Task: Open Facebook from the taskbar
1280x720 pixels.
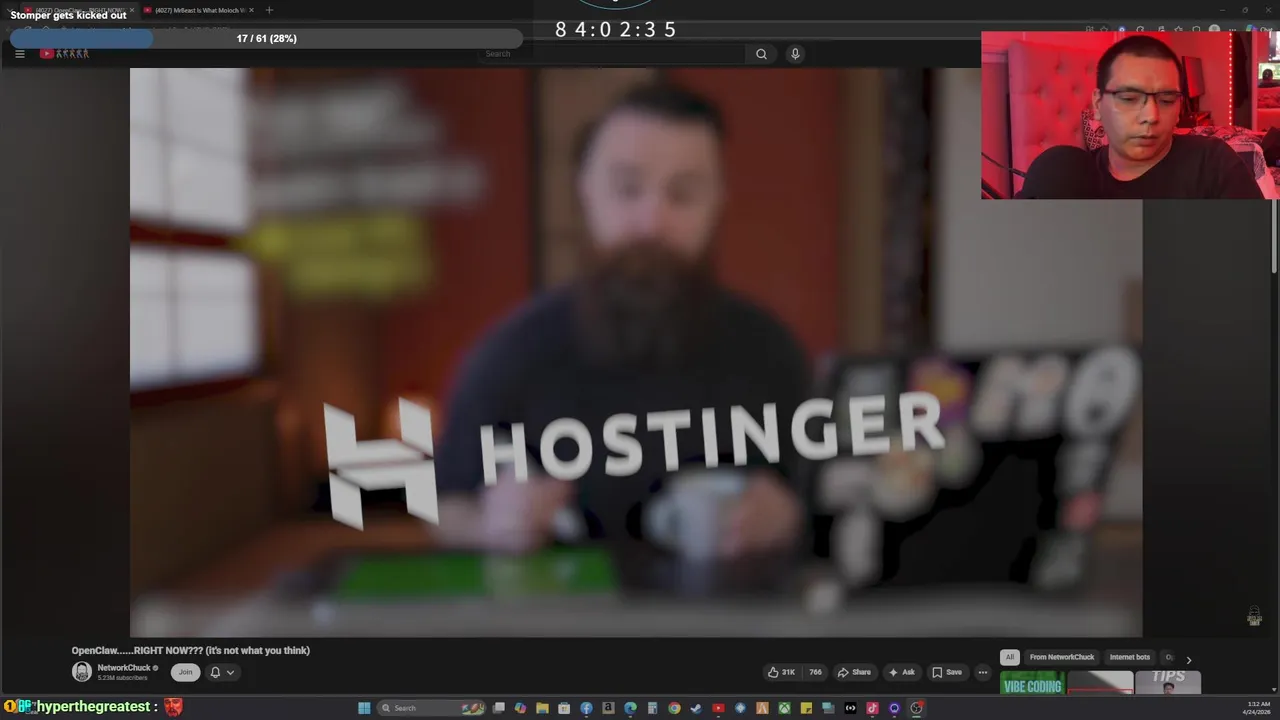Action: 586,708
